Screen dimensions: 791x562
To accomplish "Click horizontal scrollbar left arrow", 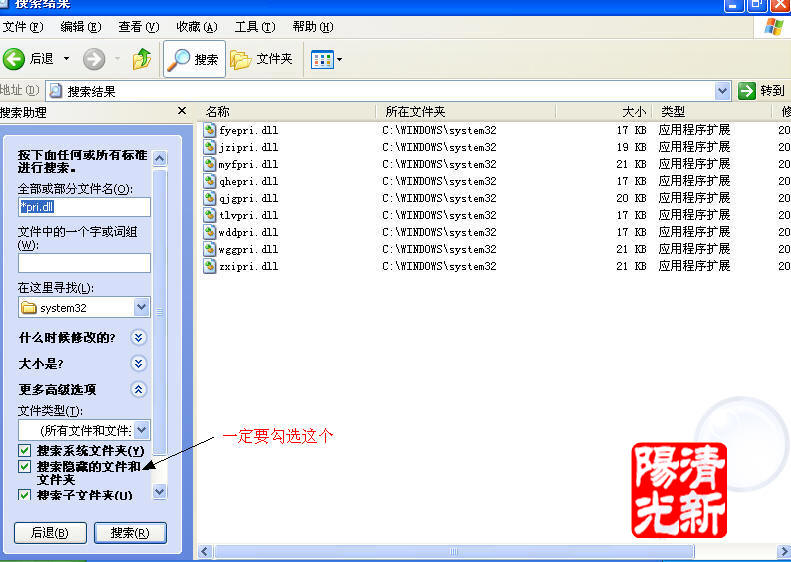I will pyautogui.click(x=204, y=551).
